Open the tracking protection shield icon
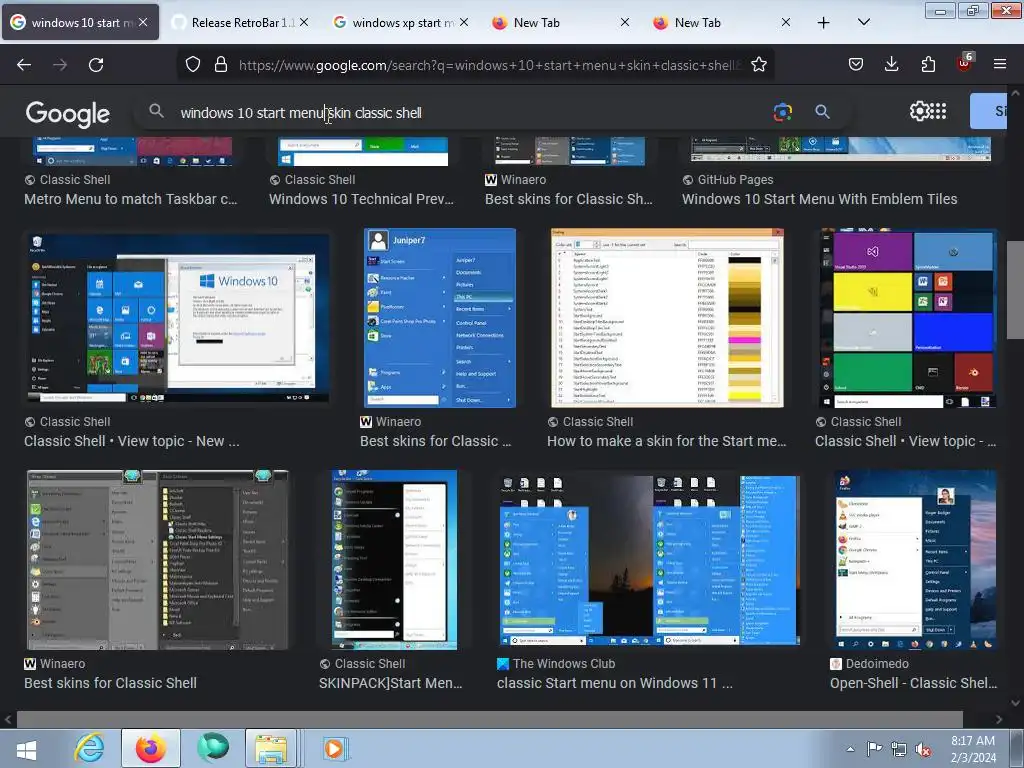 (x=193, y=65)
